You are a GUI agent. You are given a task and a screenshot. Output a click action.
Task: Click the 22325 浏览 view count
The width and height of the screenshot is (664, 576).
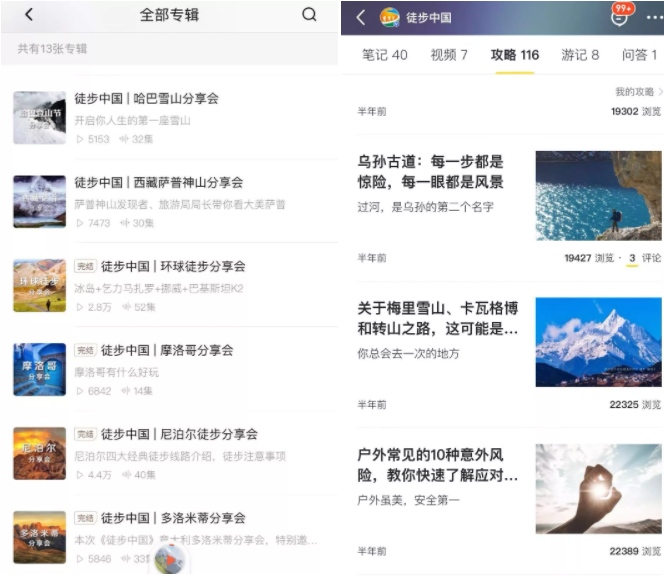click(635, 404)
